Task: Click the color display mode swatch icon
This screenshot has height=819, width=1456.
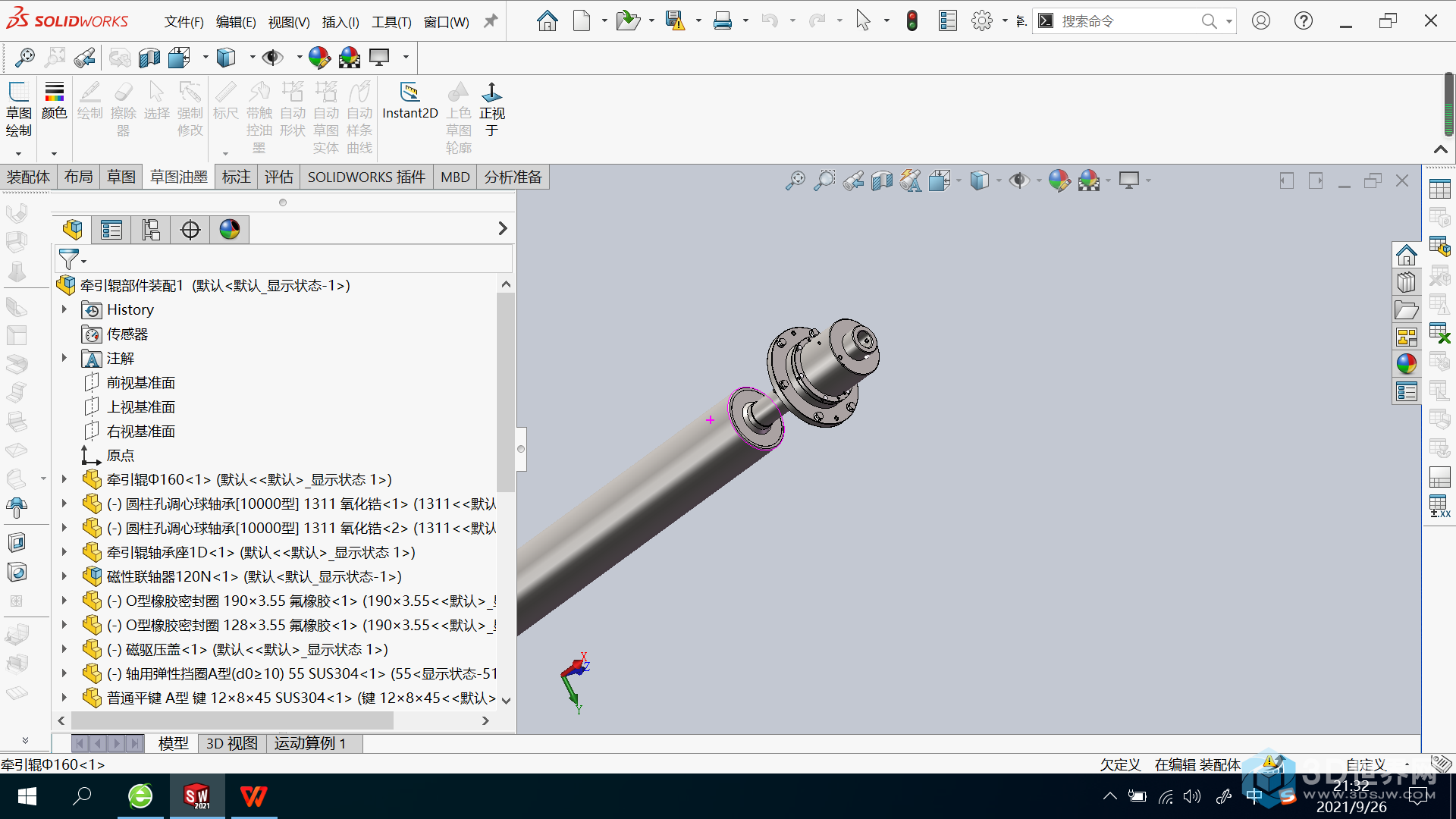Action: click(228, 230)
